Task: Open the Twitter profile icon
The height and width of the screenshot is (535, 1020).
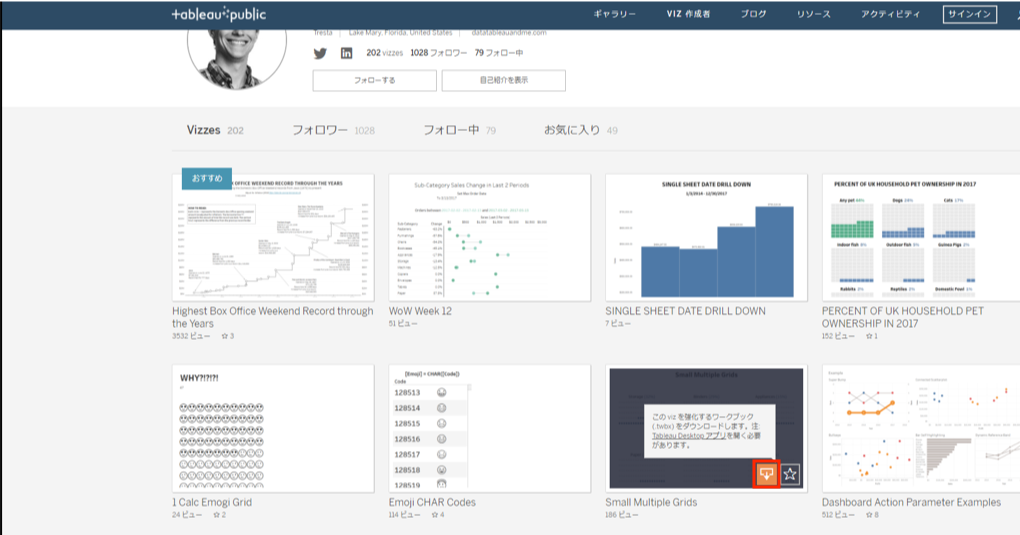Action: (320, 53)
